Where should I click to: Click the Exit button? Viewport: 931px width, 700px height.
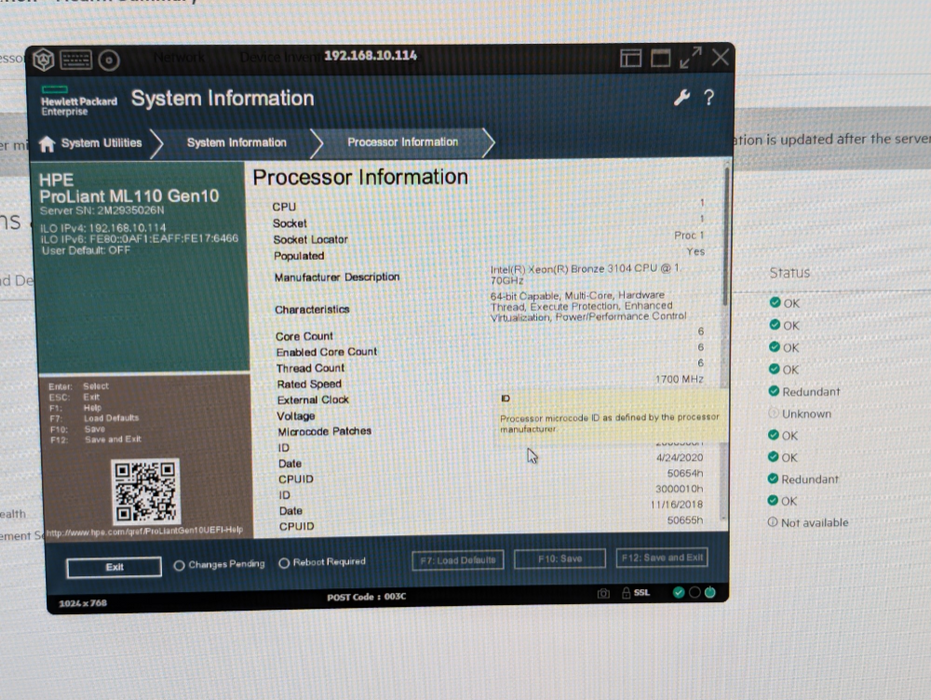point(114,567)
